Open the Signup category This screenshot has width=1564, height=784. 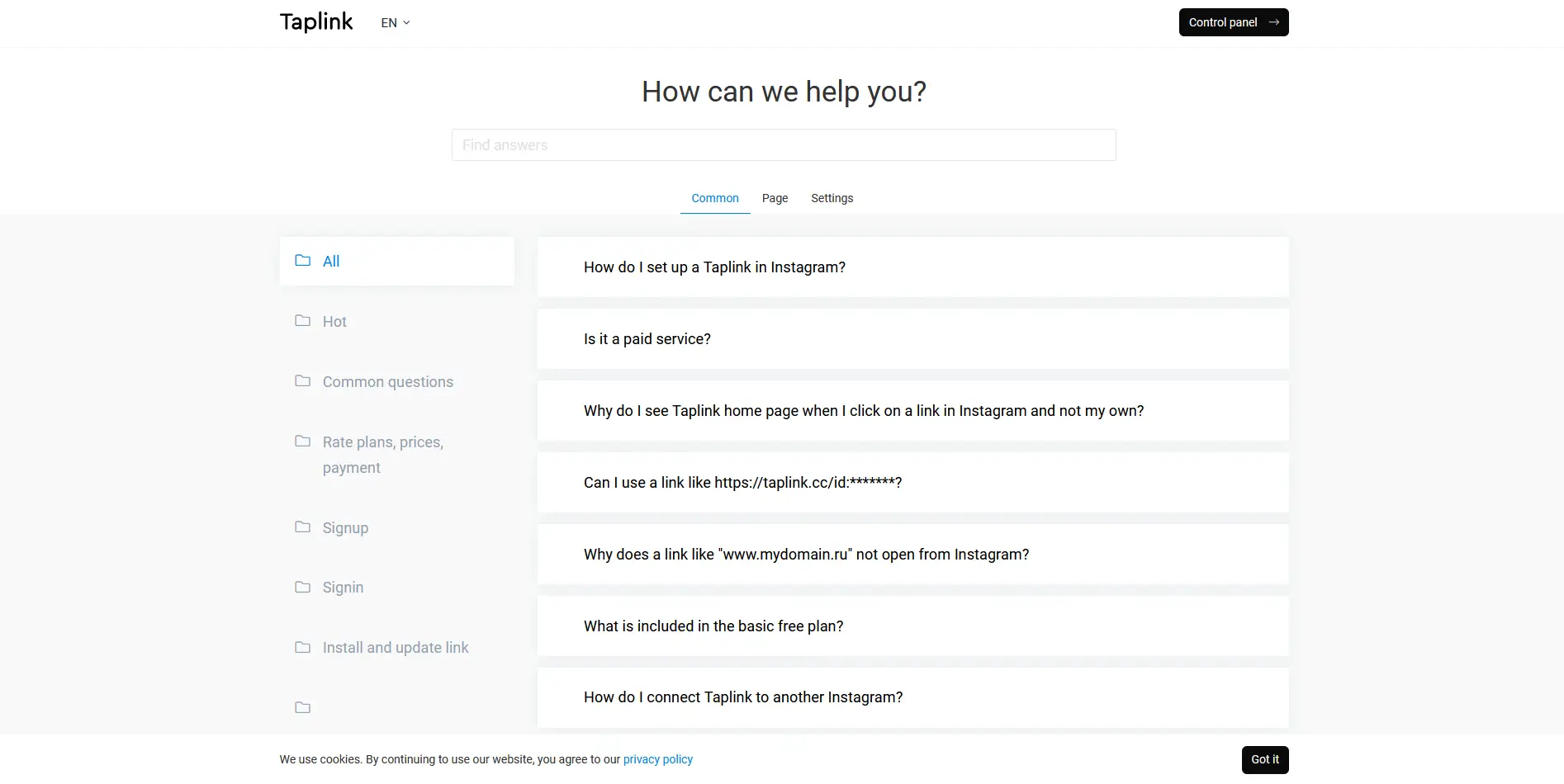pos(345,528)
